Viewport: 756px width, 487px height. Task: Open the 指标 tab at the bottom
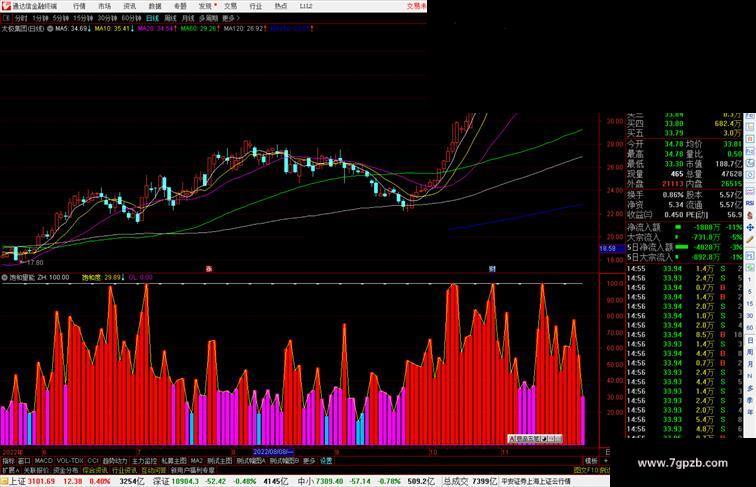click(x=8, y=461)
